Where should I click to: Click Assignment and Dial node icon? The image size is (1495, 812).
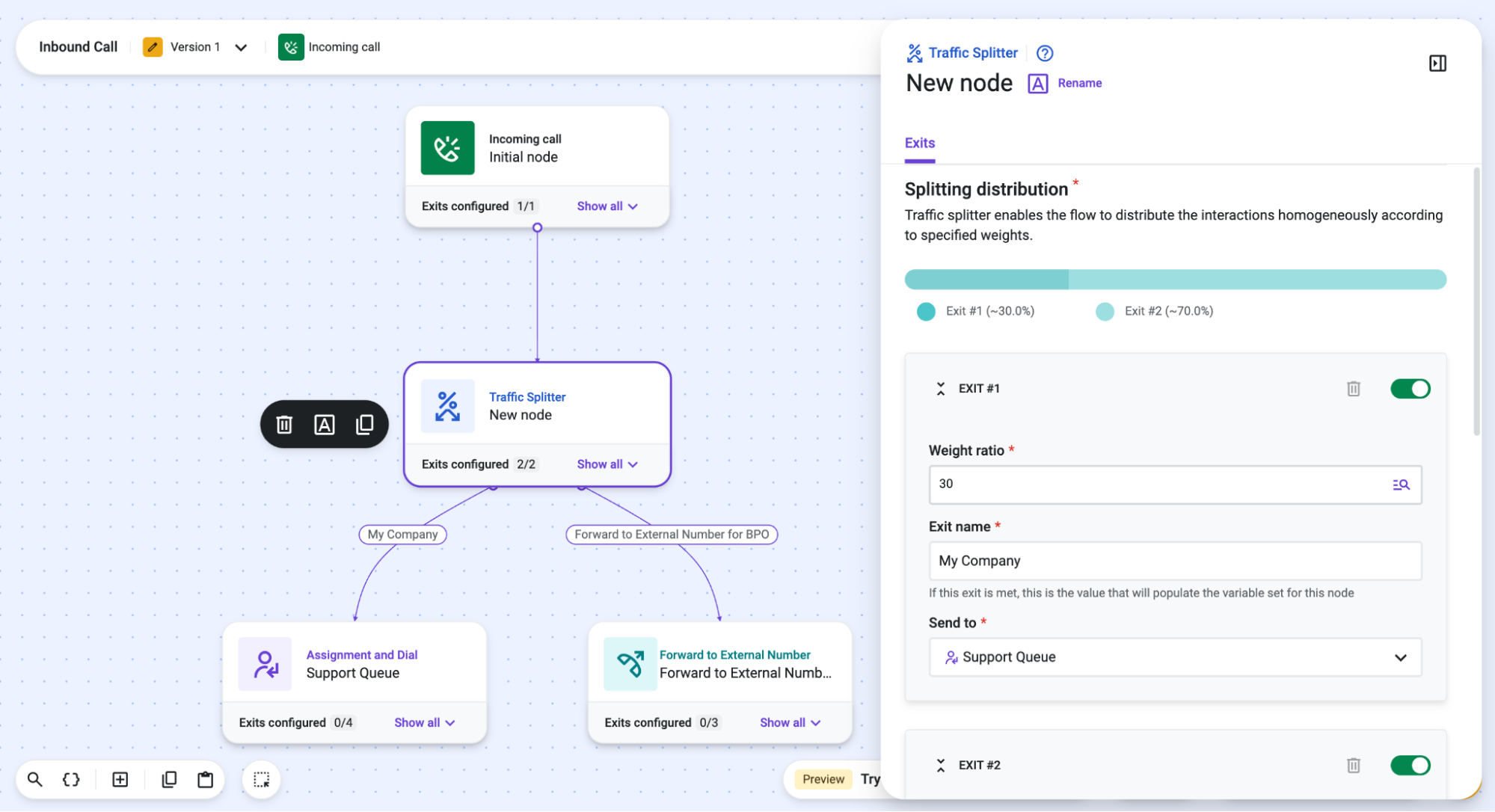[x=265, y=664]
